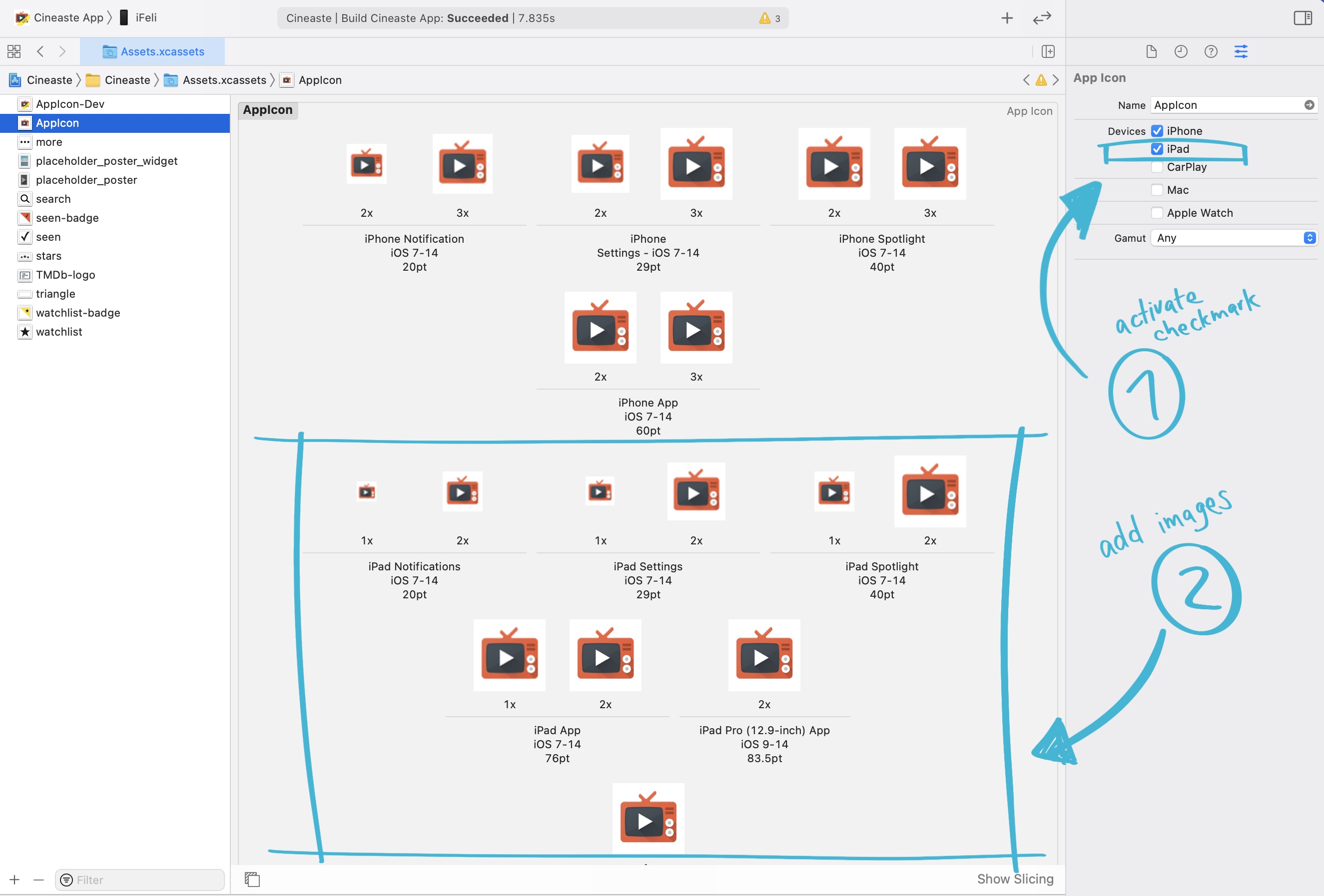The image size is (1324, 896).
Task: Select placeholder_poster asset
Action: tap(115, 180)
